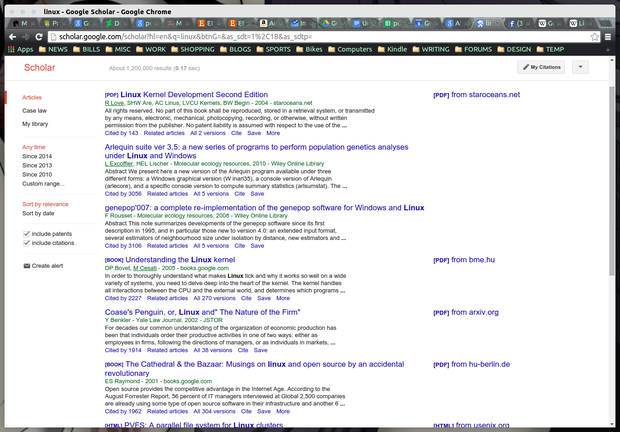Open the PDF from staroceans.net

point(477,94)
